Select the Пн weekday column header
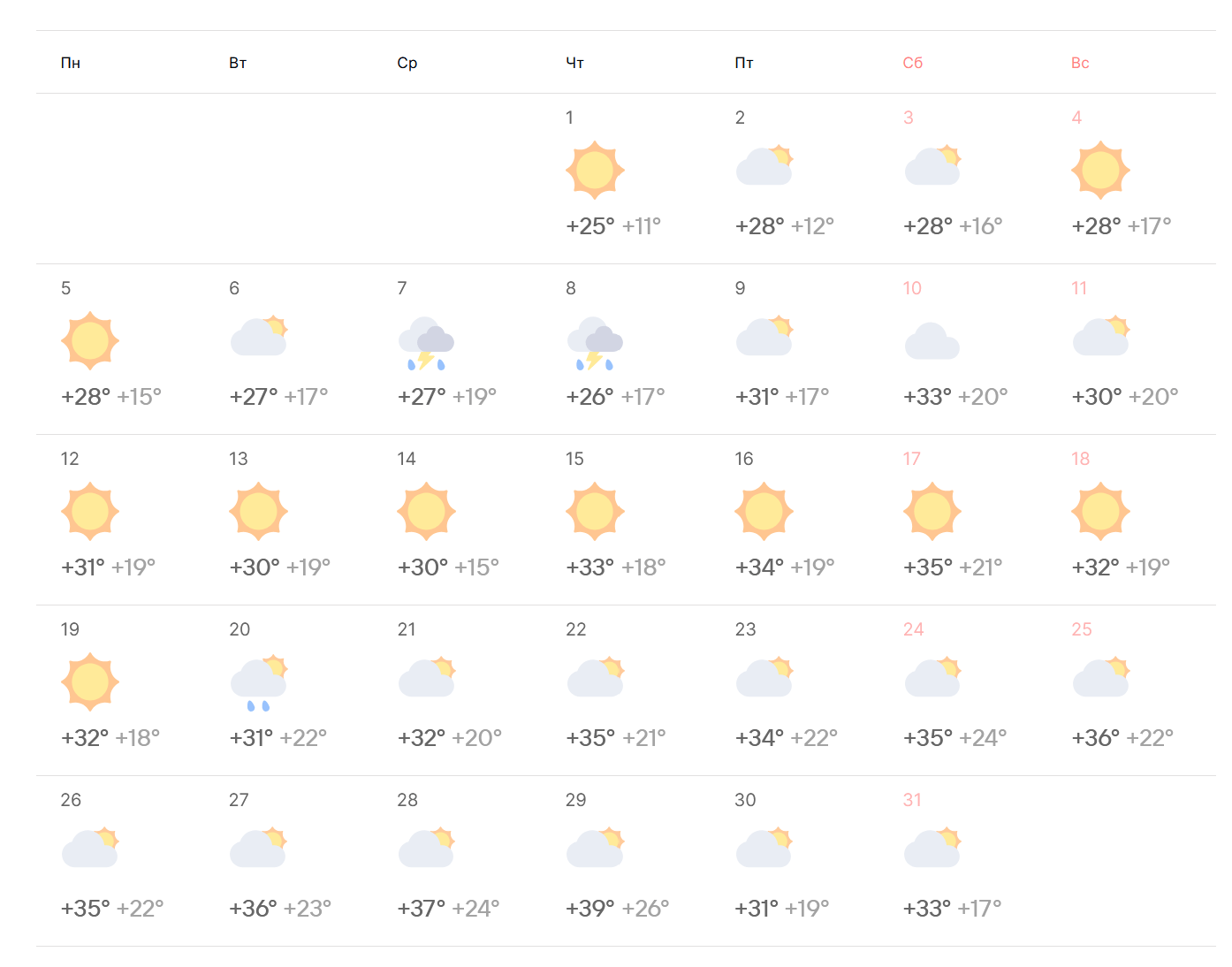1232x967 pixels. point(71,63)
